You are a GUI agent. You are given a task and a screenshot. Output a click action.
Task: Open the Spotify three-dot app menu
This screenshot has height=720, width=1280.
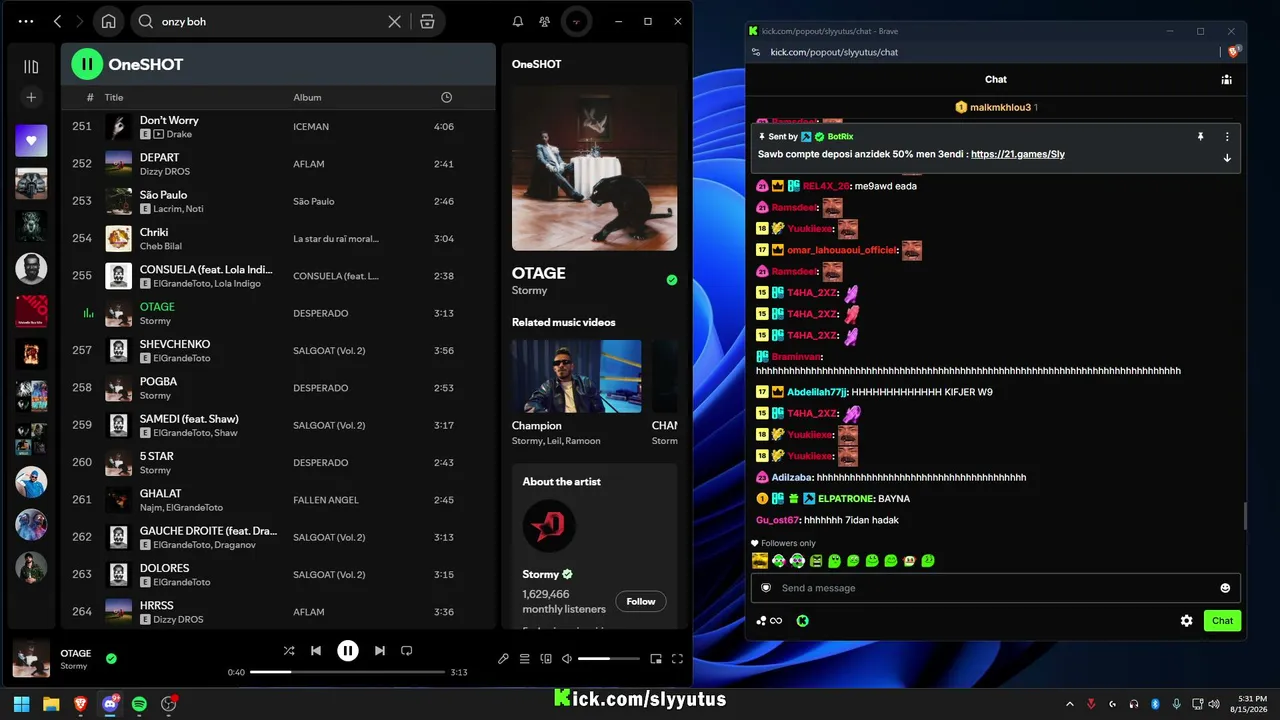(26, 21)
